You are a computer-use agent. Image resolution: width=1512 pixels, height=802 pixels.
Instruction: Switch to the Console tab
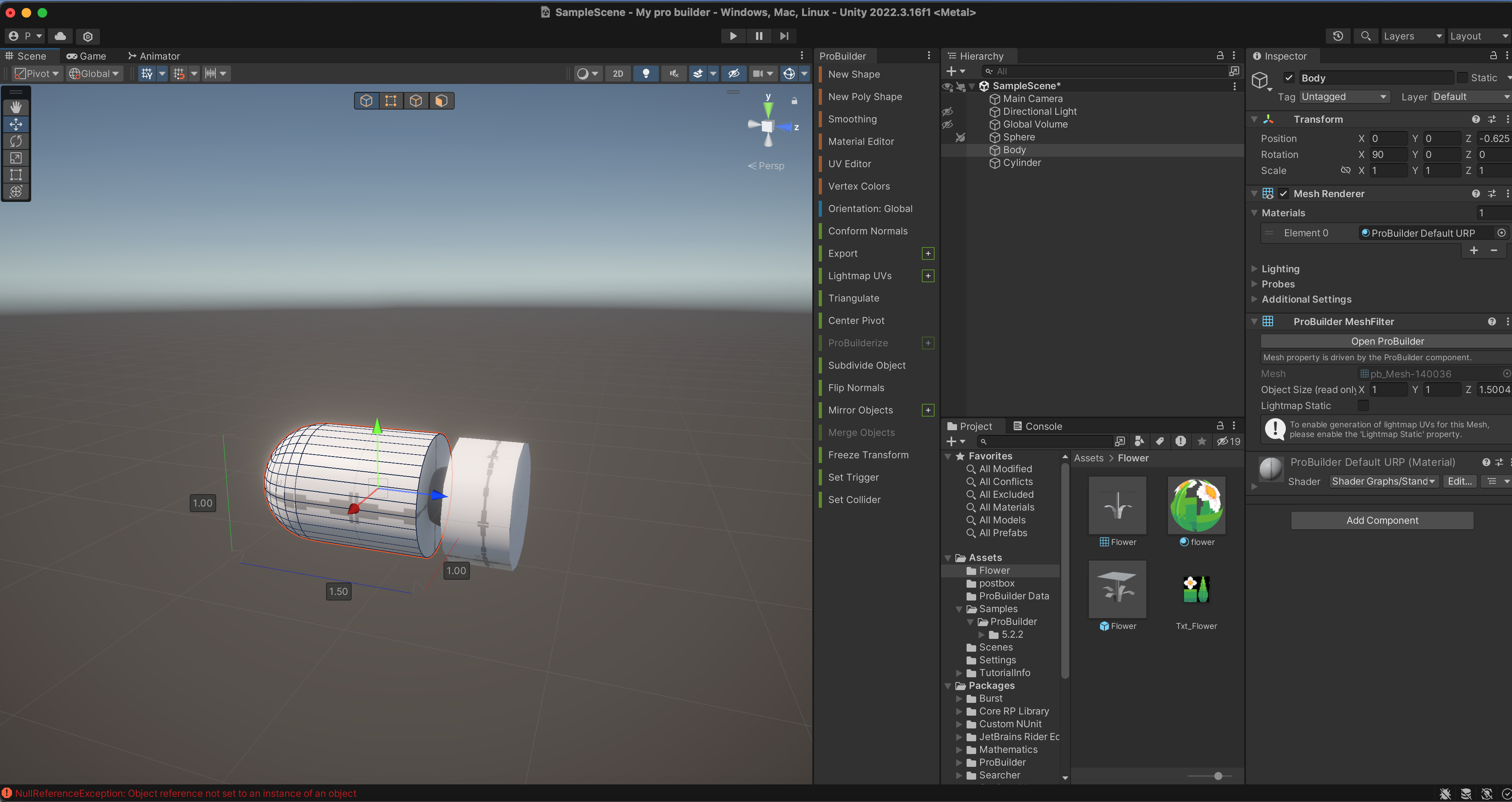coord(1037,426)
